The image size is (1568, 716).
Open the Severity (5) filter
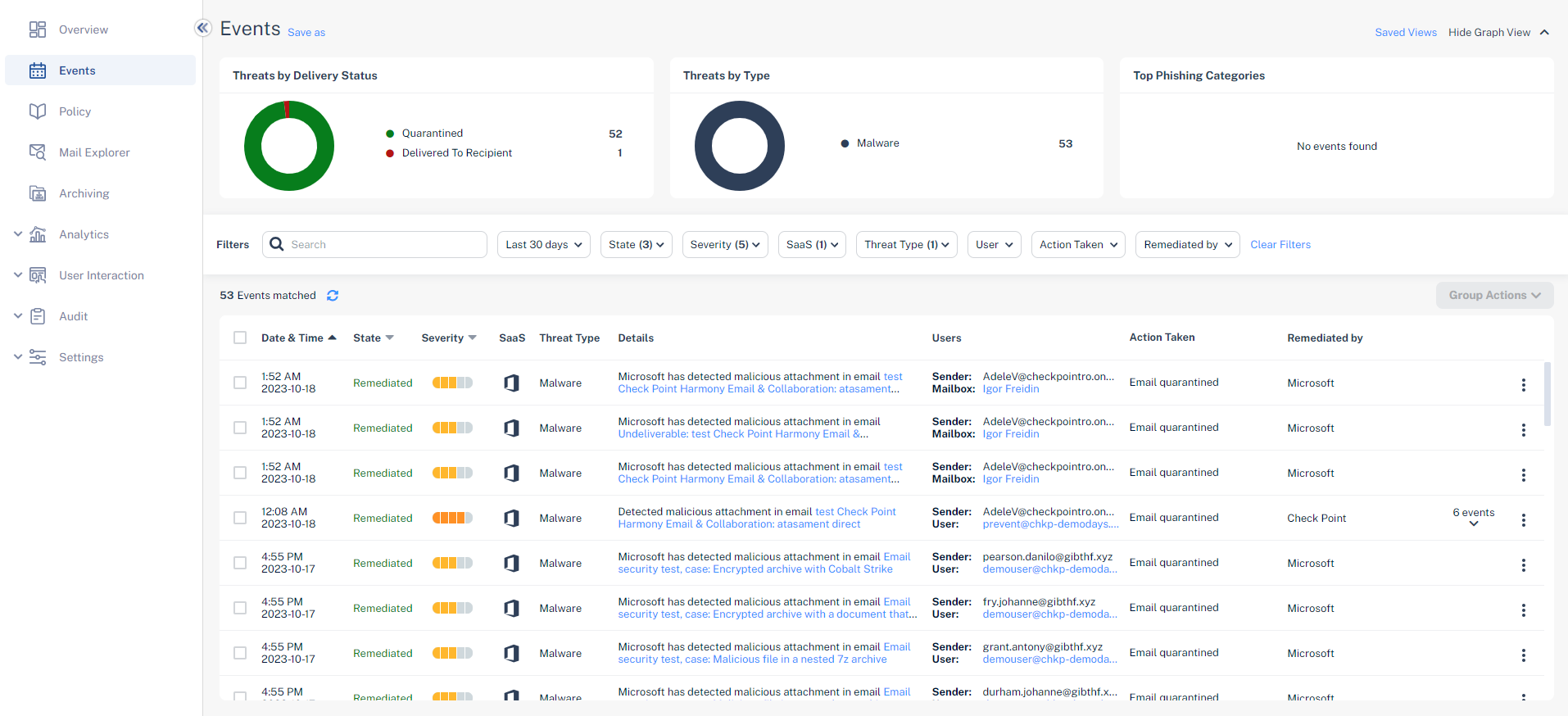pyautogui.click(x=725, y=244)
